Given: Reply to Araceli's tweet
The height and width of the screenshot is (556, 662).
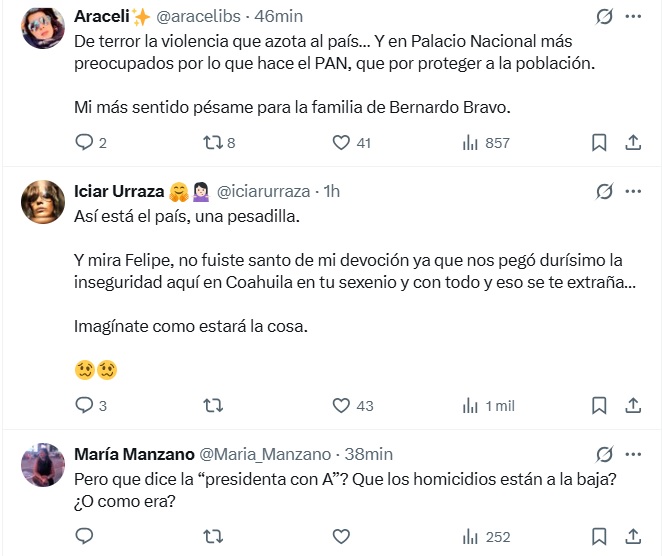Looking at the screenshot, I should click(84, 143).
